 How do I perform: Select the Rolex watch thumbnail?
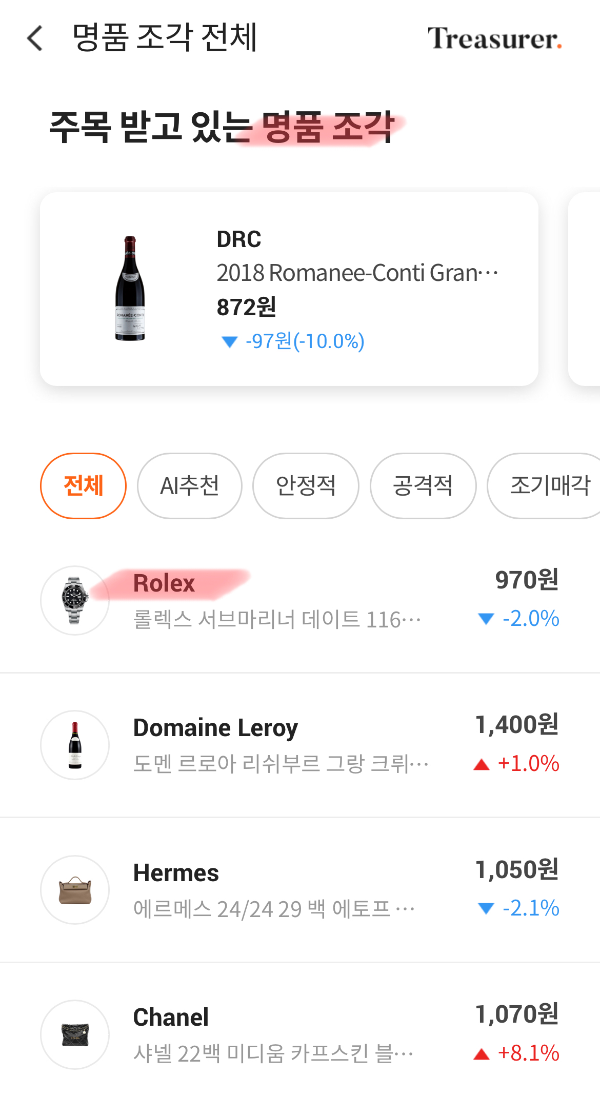[74, 599]
